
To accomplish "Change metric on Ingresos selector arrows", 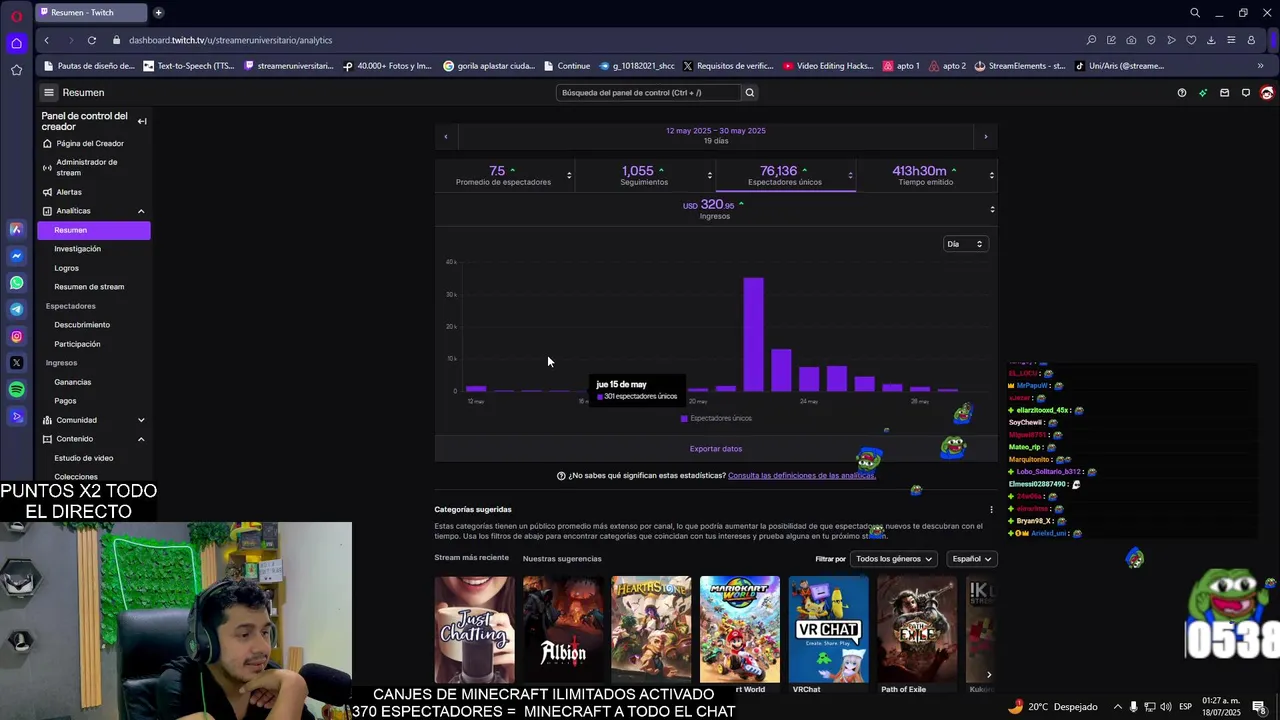I will point(992,209).
